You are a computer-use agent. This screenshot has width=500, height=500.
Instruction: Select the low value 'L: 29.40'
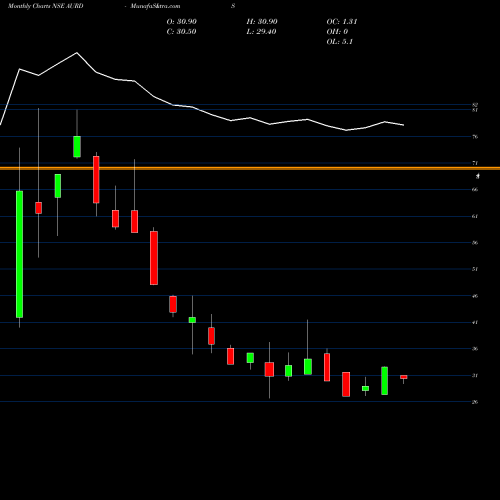pyautogui.click(x=261, y=31)
